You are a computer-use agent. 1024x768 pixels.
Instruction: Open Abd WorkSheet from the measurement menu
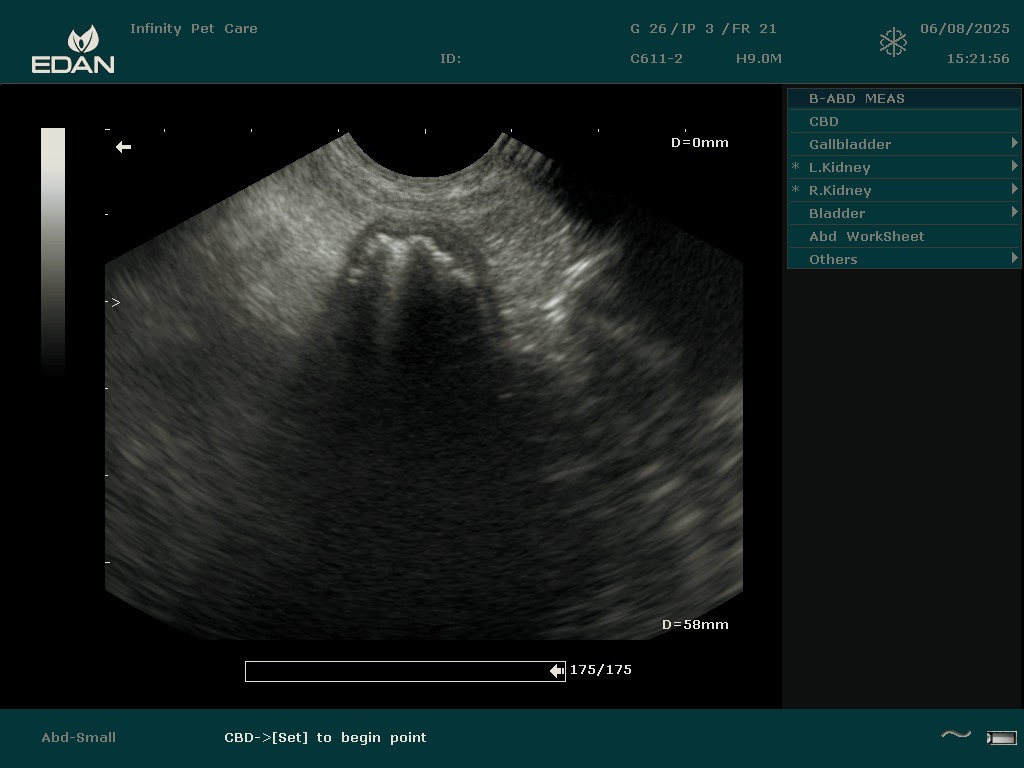[x=866, y=236]
